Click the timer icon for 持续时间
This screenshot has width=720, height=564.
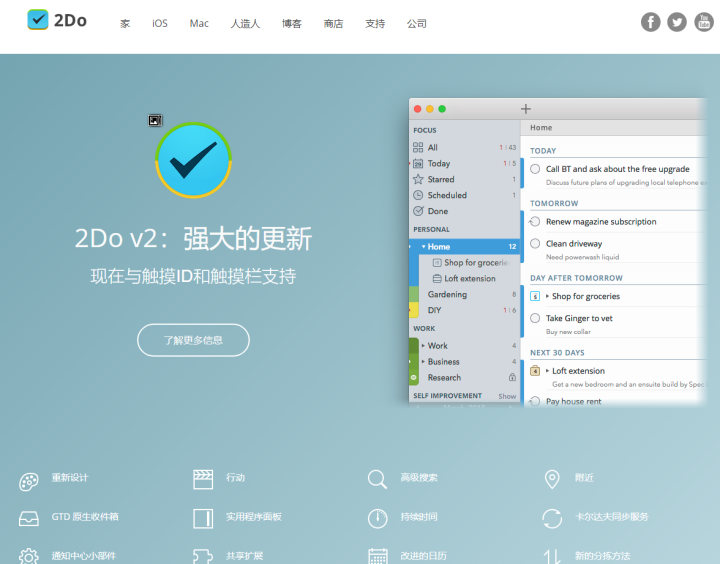(377, 519)
